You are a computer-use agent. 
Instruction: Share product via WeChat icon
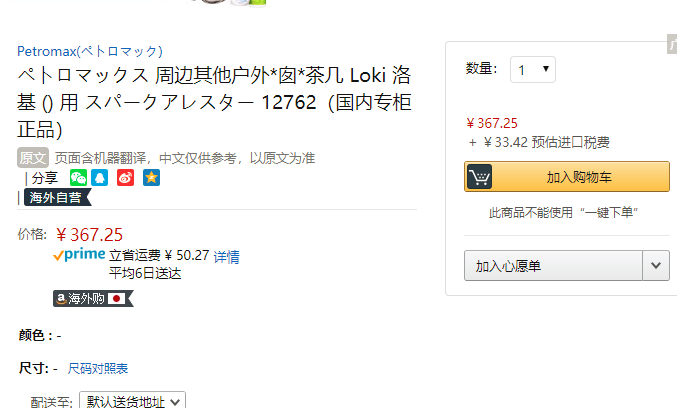78,177
